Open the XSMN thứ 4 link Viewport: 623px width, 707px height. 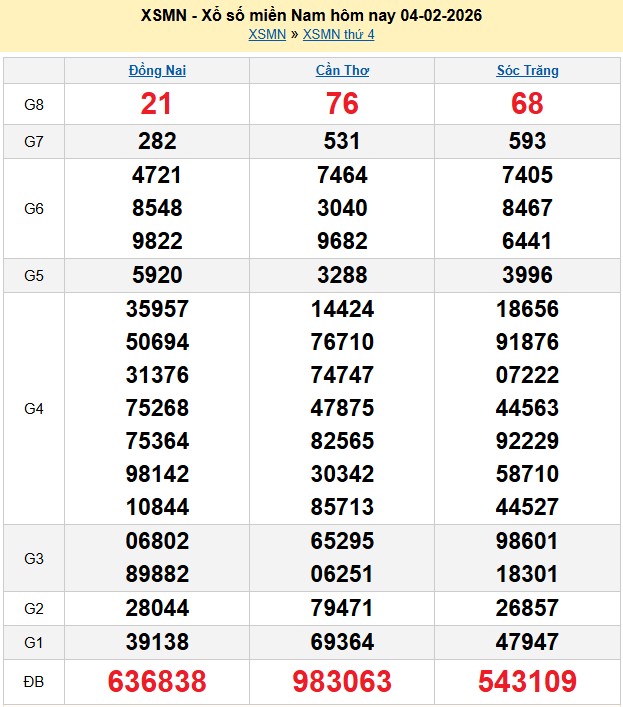click(x=338, y=35)
